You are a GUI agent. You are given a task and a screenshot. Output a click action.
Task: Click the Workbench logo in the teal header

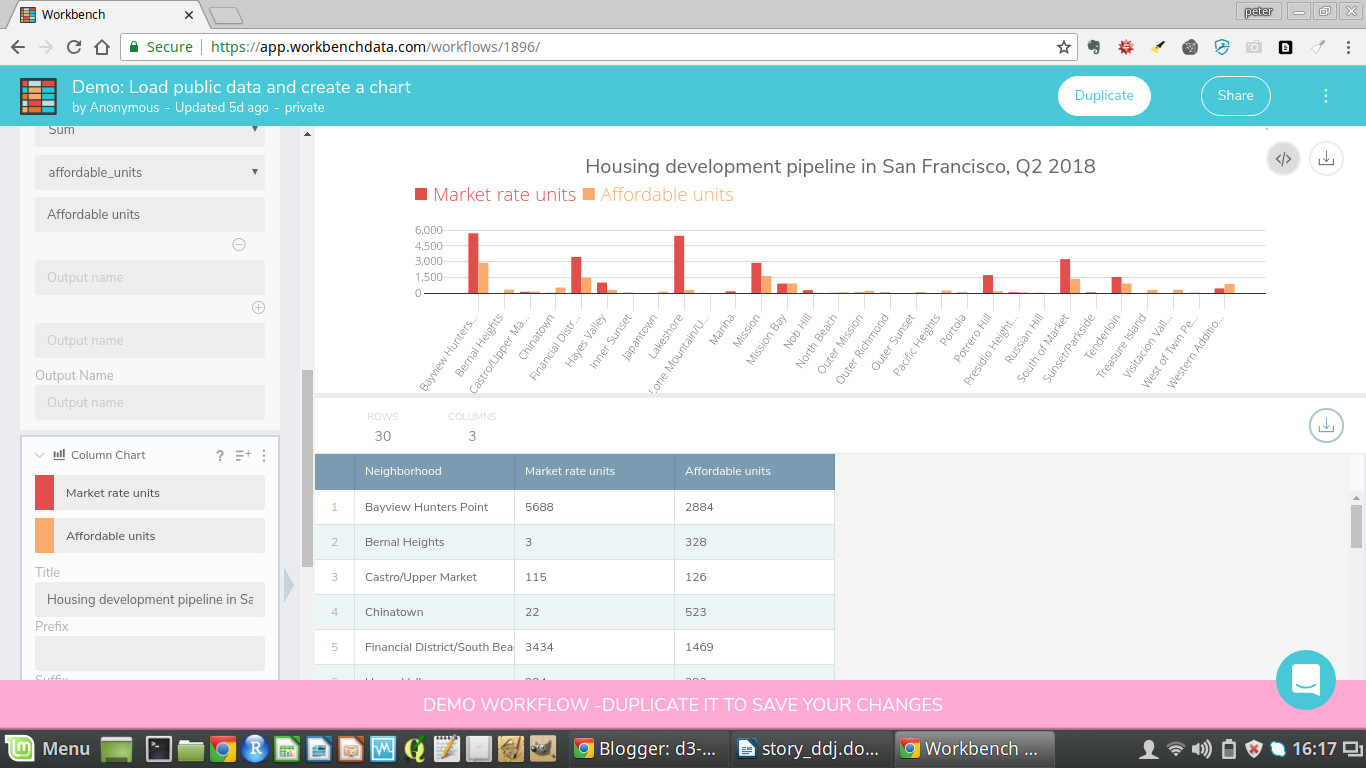pyautogui.click(x=37, y=95)
